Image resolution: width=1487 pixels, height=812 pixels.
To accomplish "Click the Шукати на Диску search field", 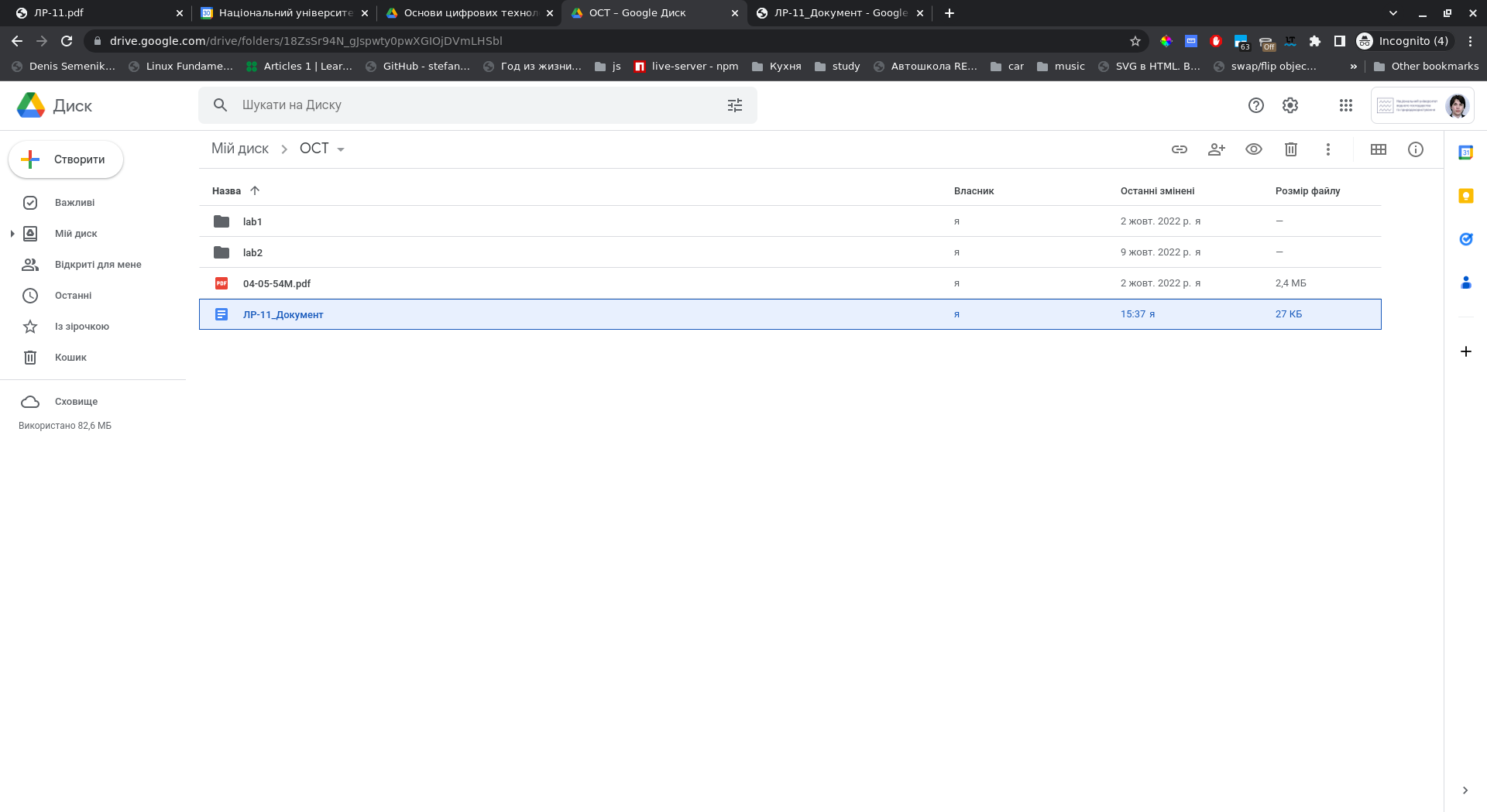I will click(465, 105).
